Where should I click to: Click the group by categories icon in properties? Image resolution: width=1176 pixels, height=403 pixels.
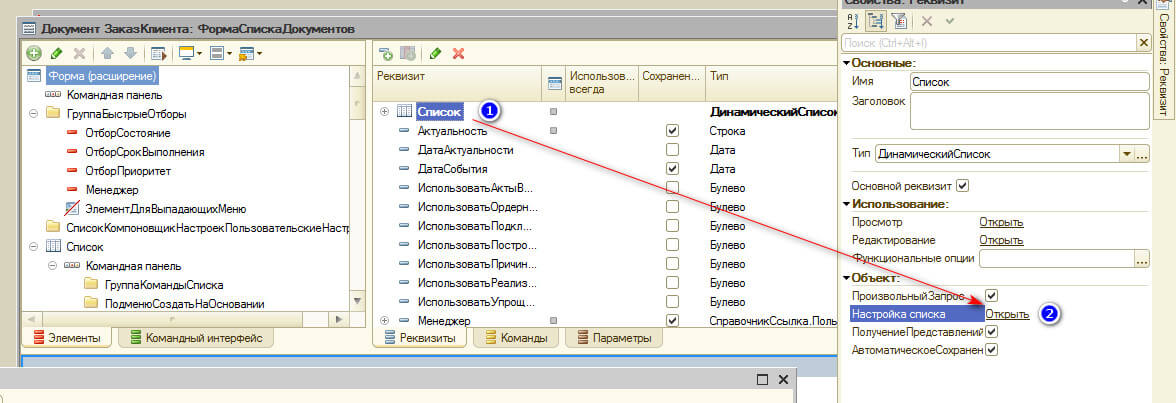click(876, 21)
